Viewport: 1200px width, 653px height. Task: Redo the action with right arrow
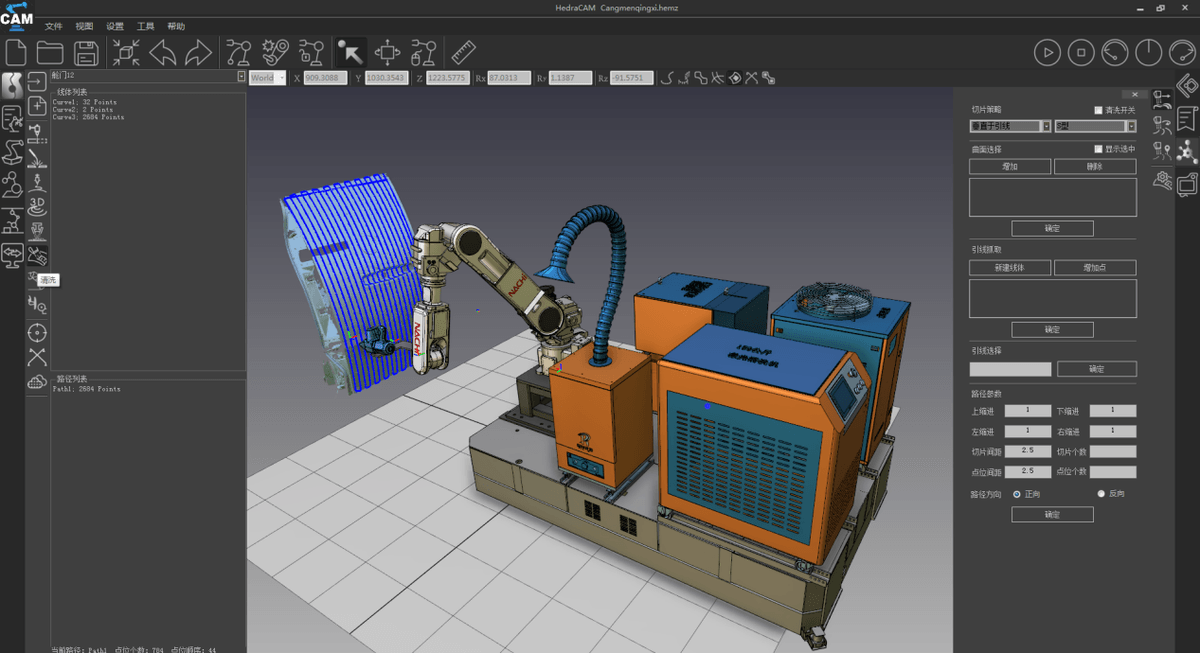[199, 52]
